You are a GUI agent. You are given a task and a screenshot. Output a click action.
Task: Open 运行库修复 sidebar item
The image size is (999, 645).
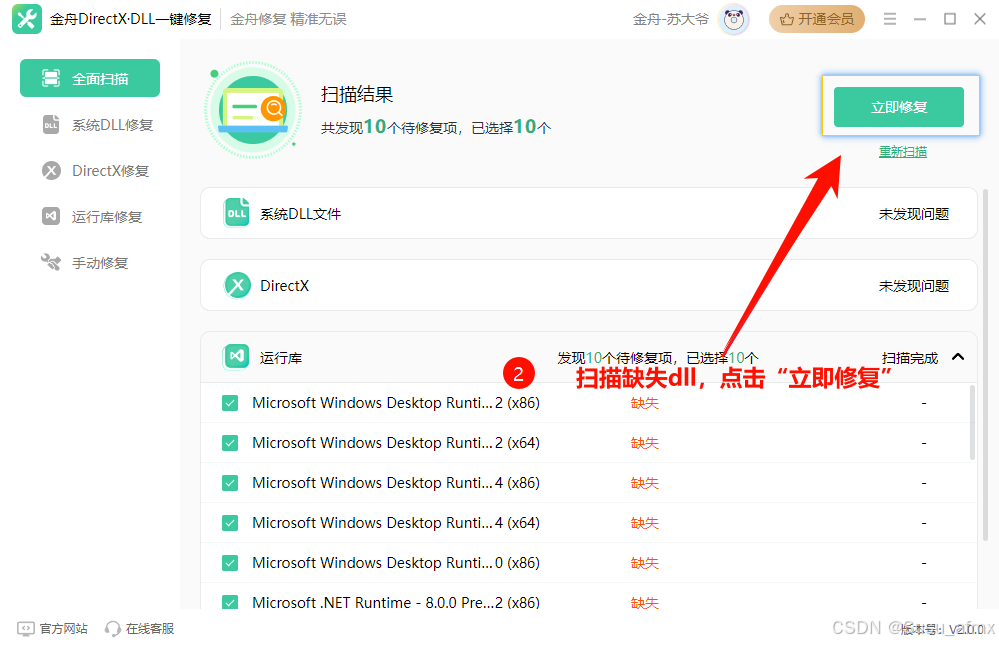pos(90,217)
